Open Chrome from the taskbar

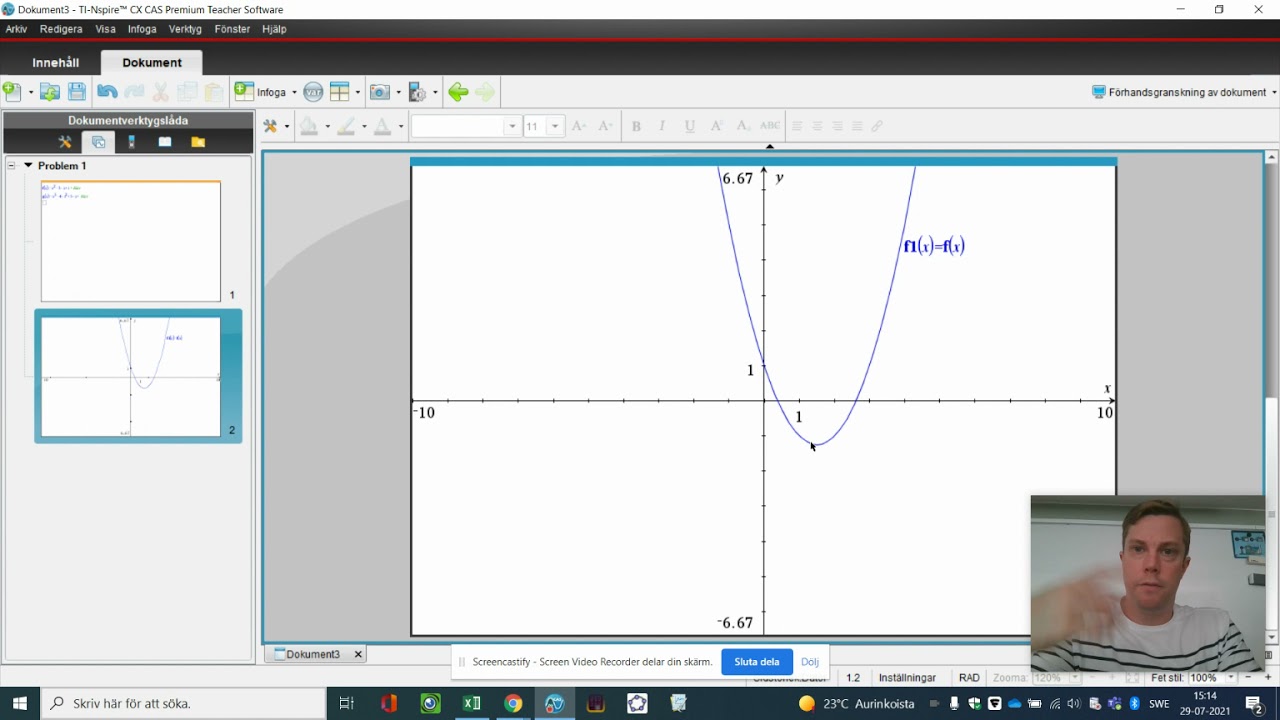tap(513, 703)
